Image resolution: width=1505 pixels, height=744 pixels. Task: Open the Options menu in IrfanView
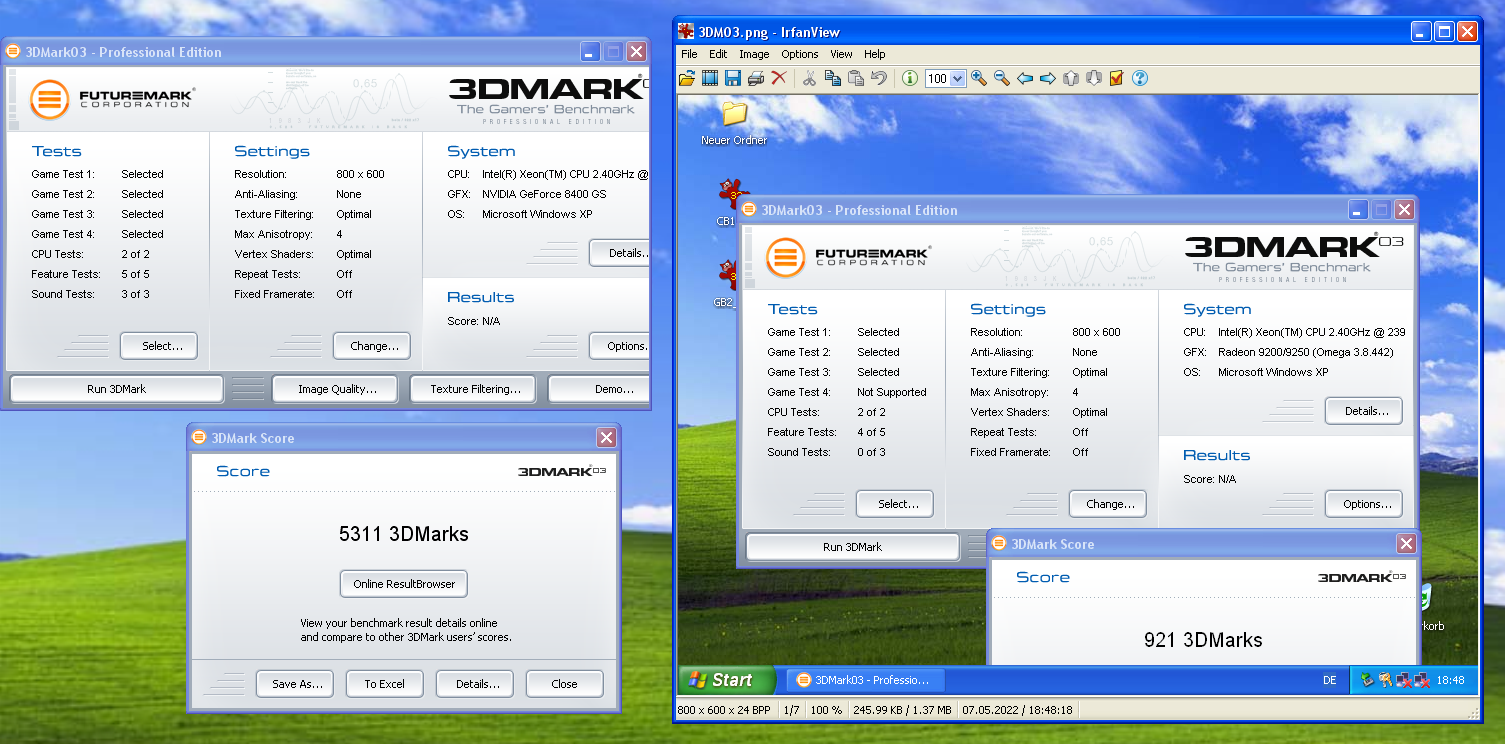800,54
